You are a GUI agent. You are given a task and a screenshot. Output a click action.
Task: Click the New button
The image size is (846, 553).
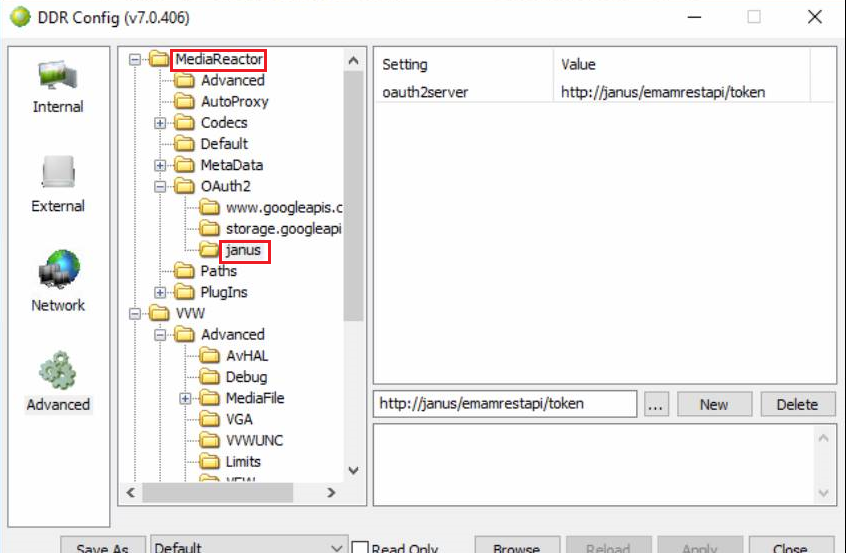[714, 404]
